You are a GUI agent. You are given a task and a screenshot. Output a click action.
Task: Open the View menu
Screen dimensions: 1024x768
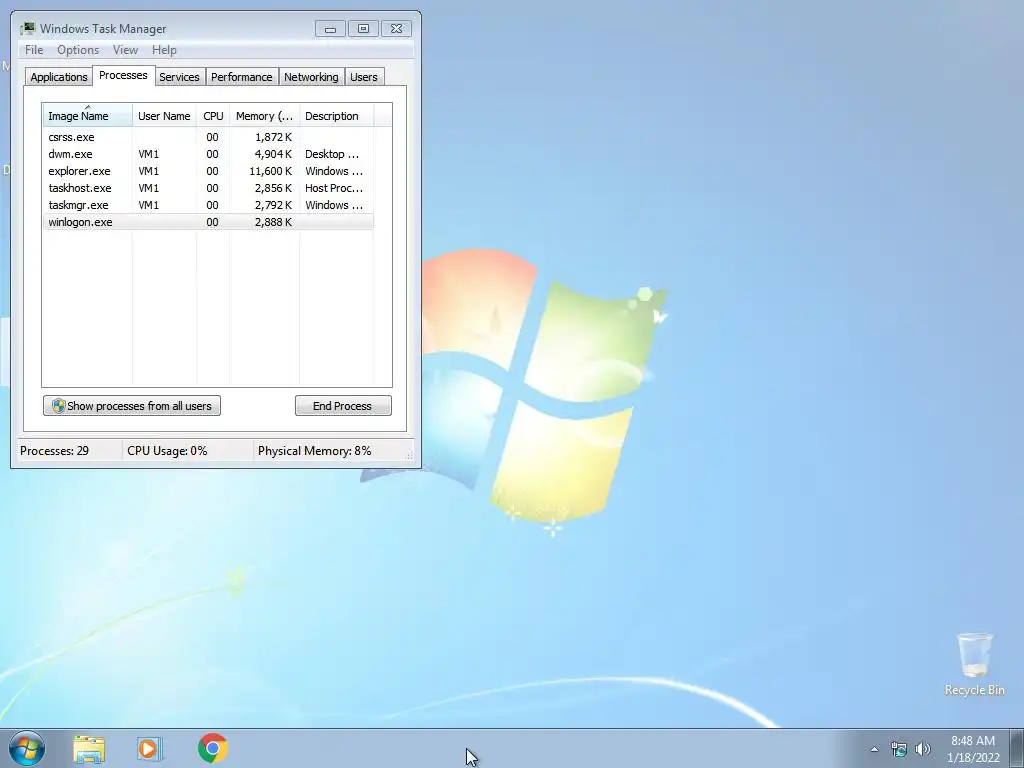click(x=125, y=50)
